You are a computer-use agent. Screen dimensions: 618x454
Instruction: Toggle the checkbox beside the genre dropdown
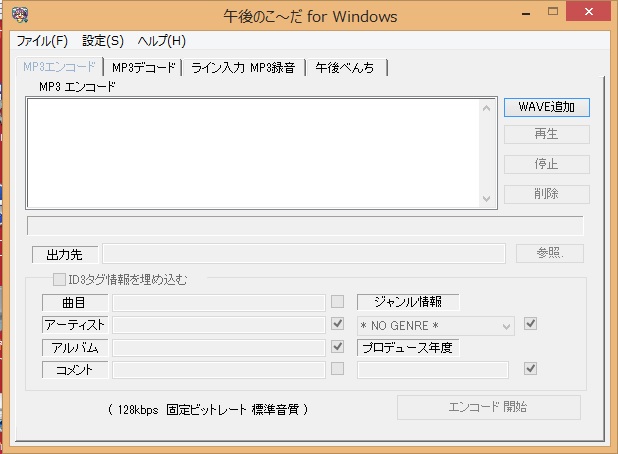tap(531, 324)
